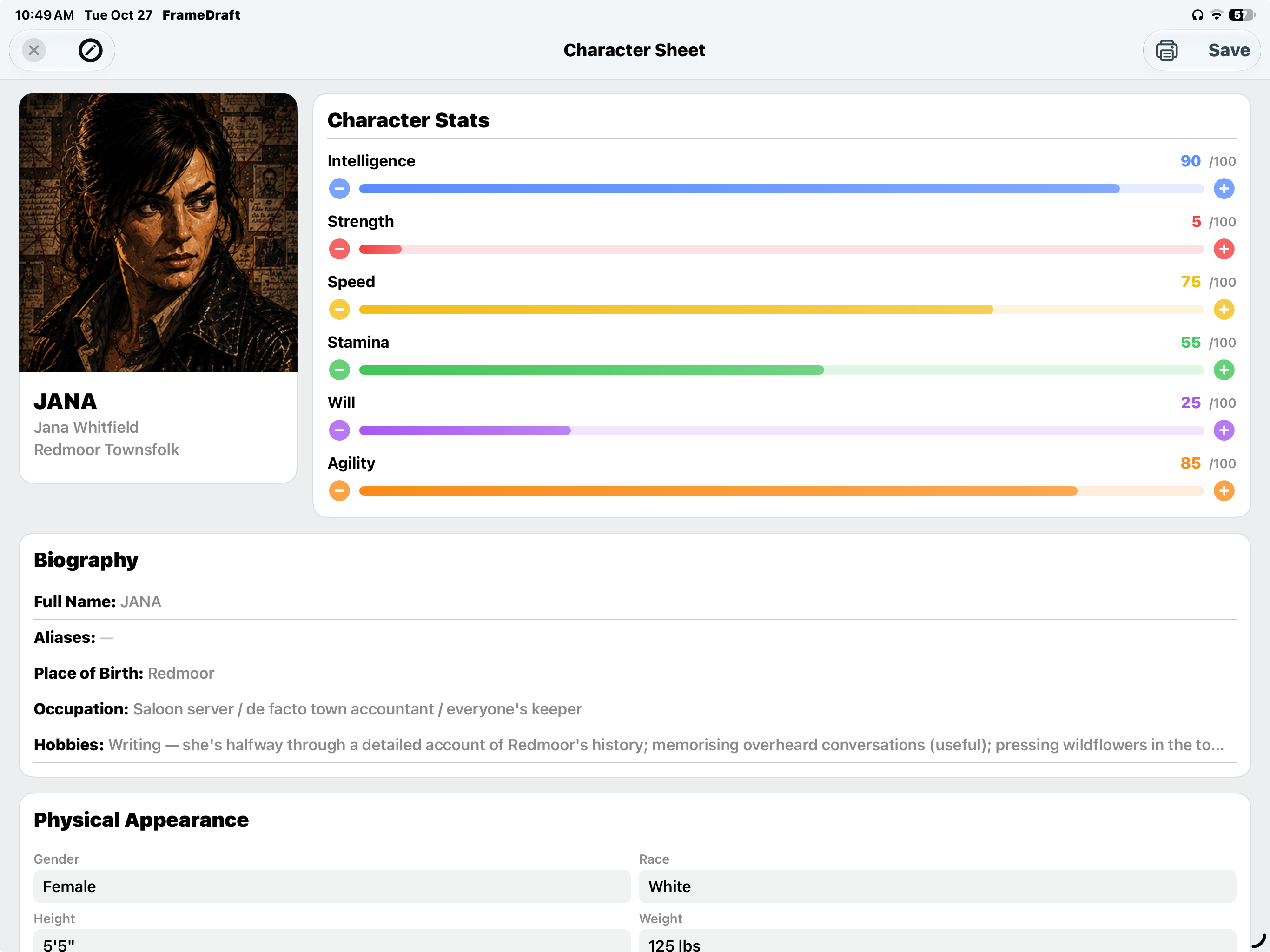The height and width of the screenshot is (952, 1270).
Task: Tap the name Jana Whitfield under portrait
Action: (86, 427)
